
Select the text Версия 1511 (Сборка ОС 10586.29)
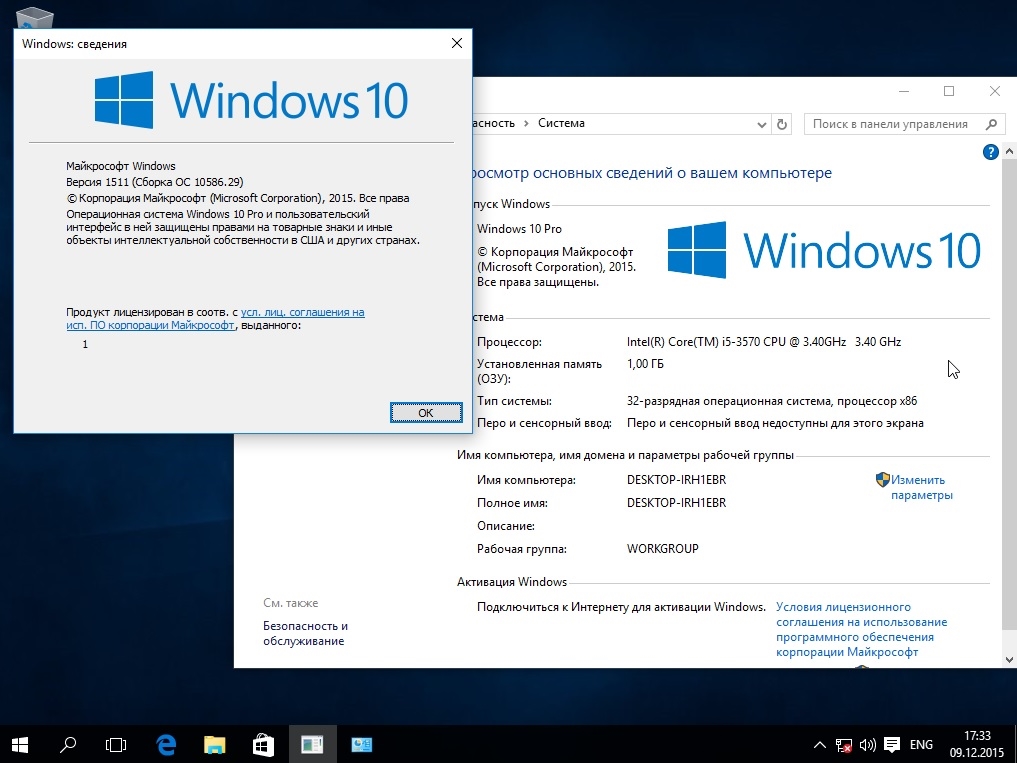(x=155, y=182)
